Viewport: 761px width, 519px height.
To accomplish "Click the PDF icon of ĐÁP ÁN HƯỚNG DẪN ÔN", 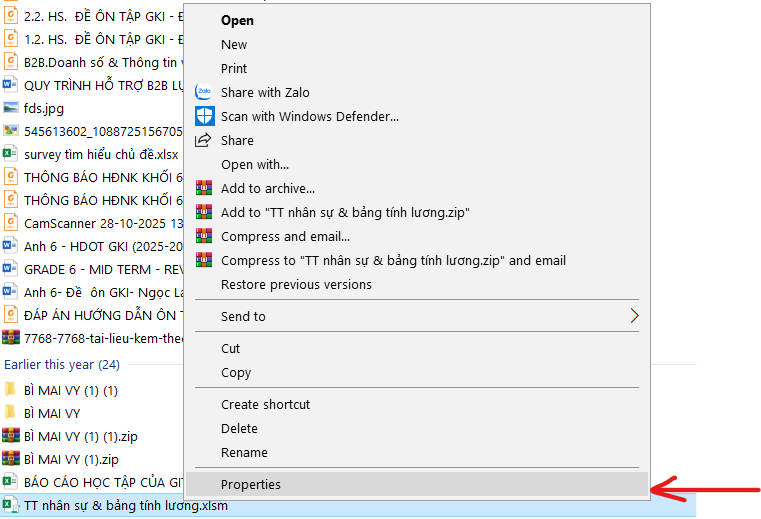I will coord(11,315).
